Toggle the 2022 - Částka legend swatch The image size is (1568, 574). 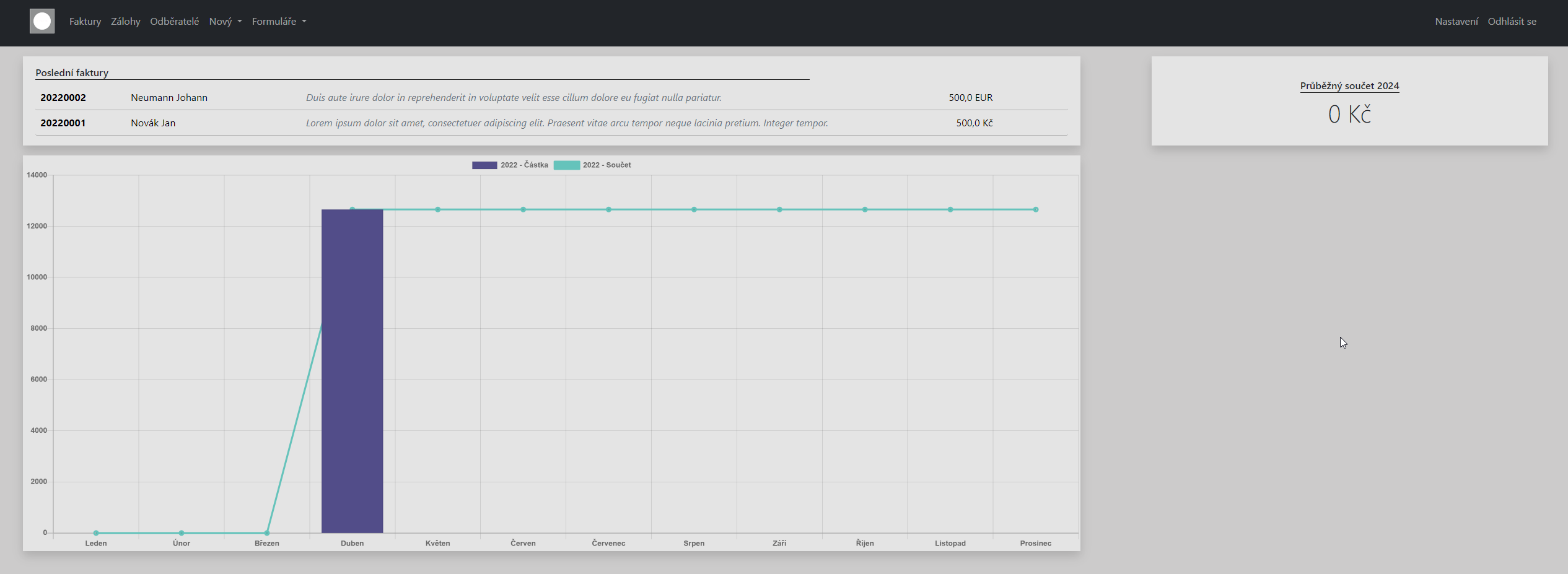point(484,165)
